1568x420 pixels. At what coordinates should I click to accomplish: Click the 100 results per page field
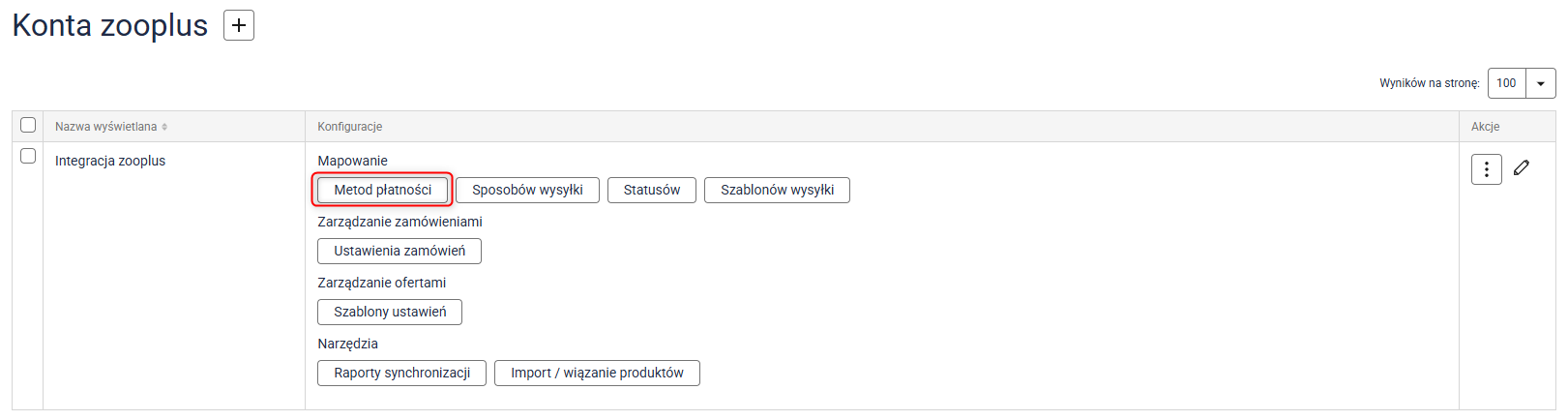coord(1506,83)
